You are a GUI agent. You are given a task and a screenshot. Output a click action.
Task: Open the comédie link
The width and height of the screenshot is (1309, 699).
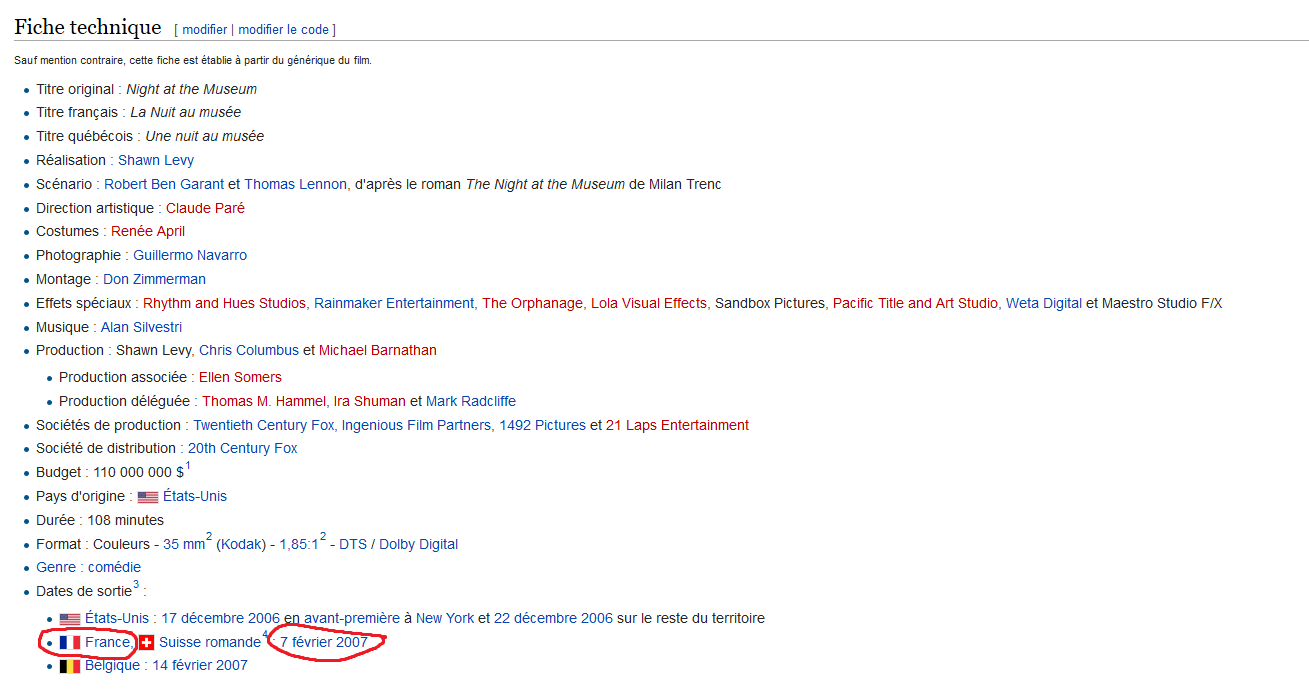pyautogui.click(x=114, y=567)
